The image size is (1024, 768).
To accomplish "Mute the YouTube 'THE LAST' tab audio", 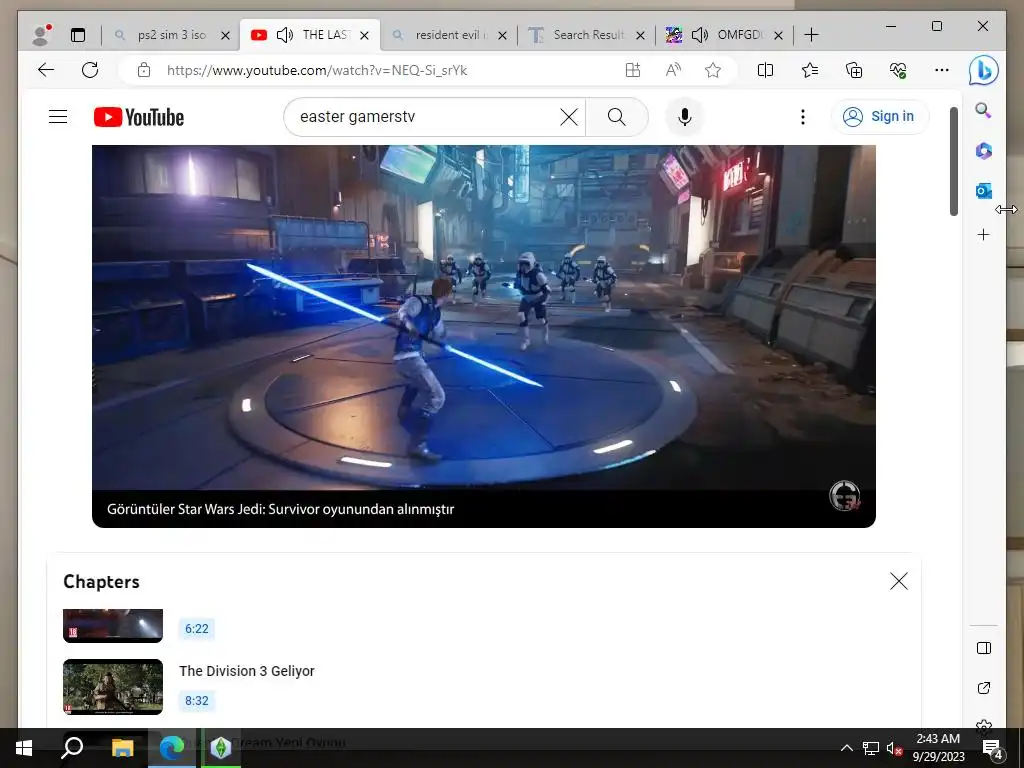I will tap(285, 35).
